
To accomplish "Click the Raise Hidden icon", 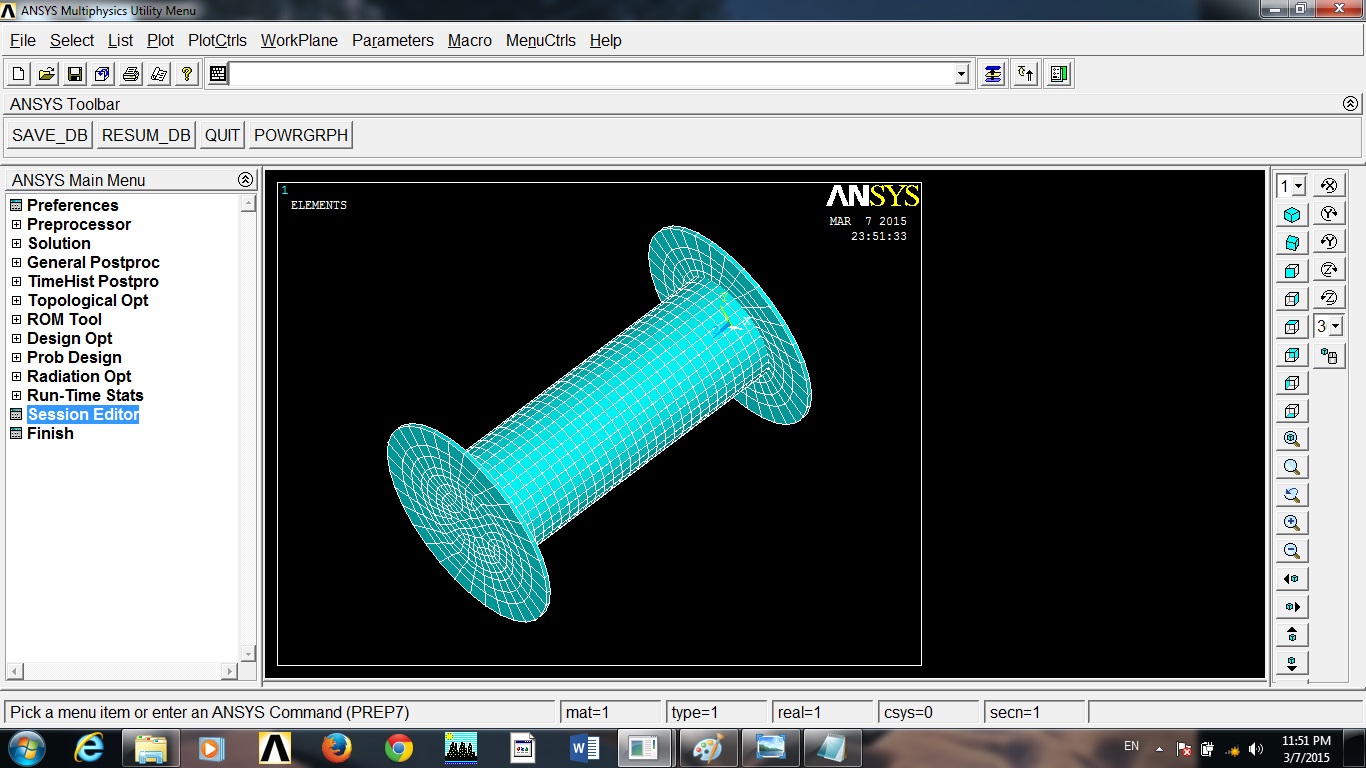I will (992, 74).
